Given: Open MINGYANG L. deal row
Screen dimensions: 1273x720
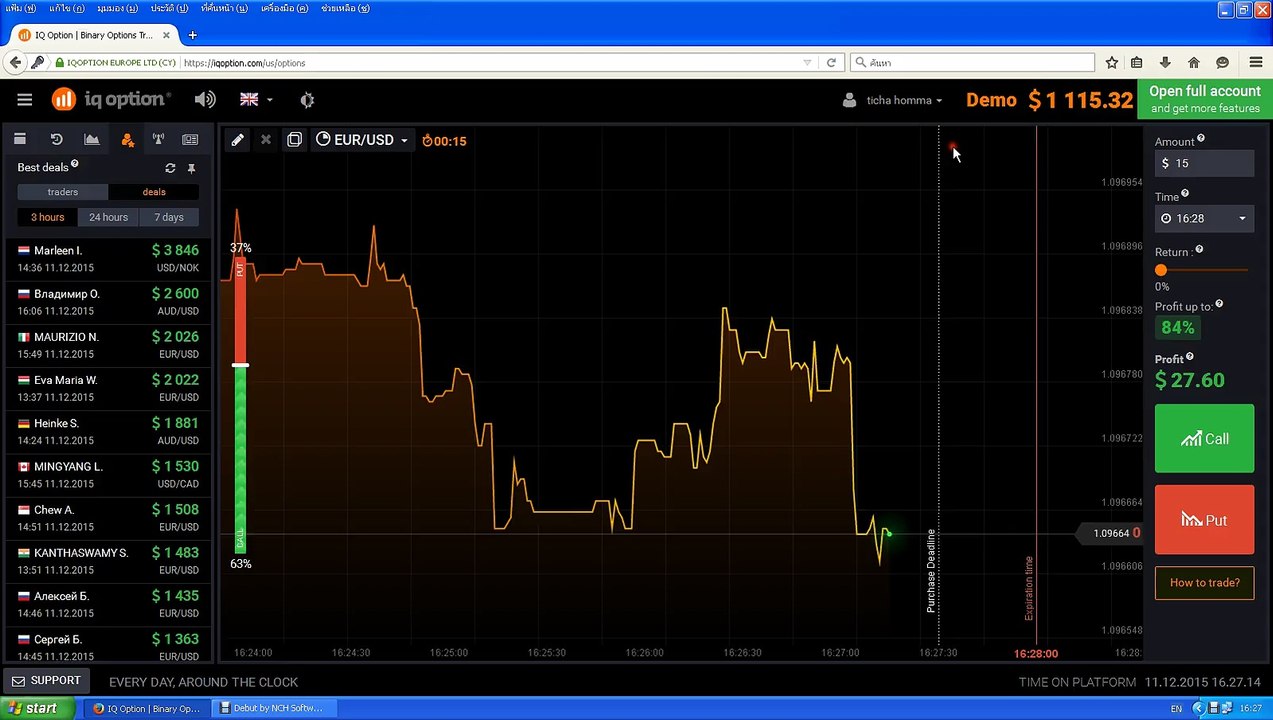Looking at the screenshot, I should click(x=108, y=474).
